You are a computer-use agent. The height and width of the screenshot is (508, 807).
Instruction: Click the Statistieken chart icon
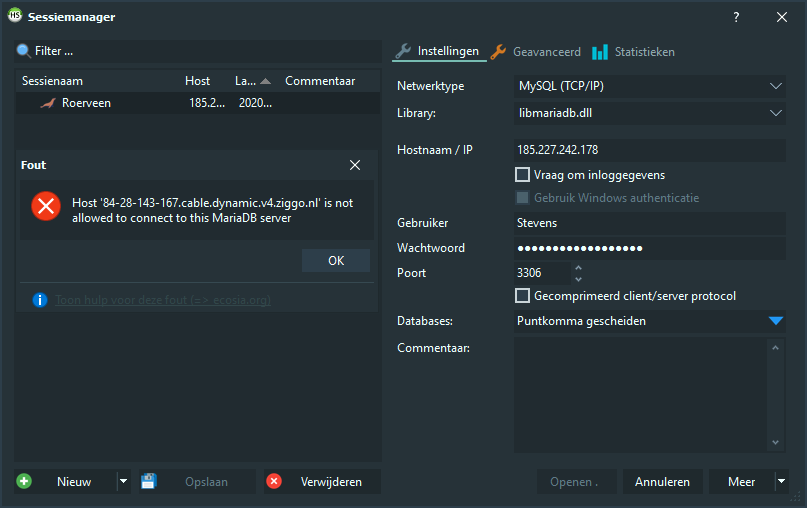[600, 52]
